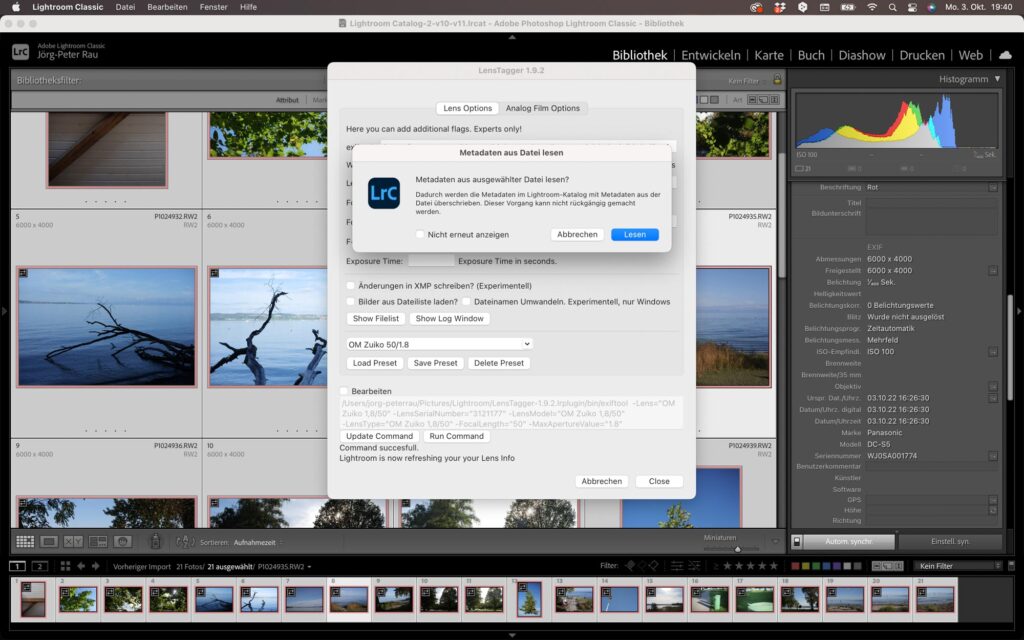
Task: Select the Lens Options tab
Action: [468, 108]
